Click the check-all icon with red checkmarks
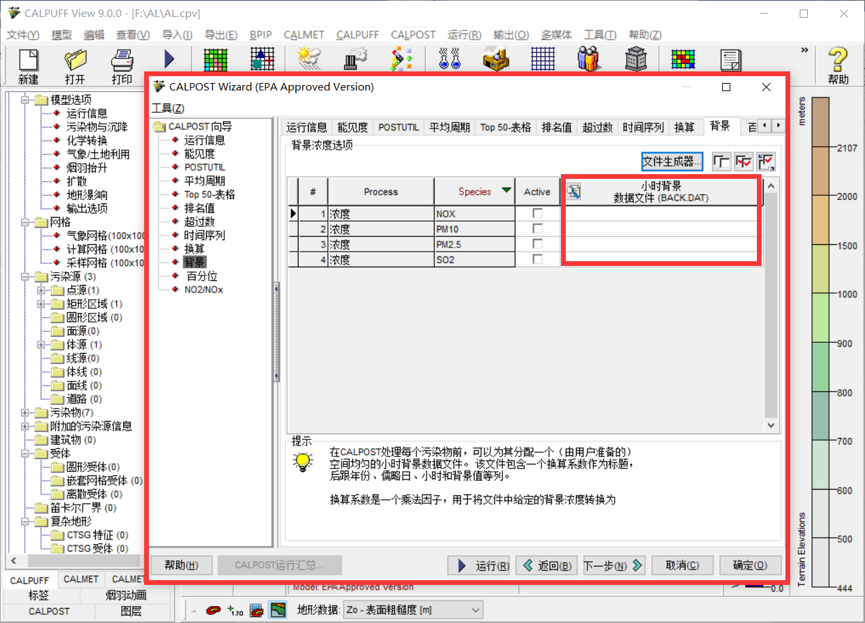The width and height of the screenshot is (865, 623). pyautogui.click(x=743, y=162)
